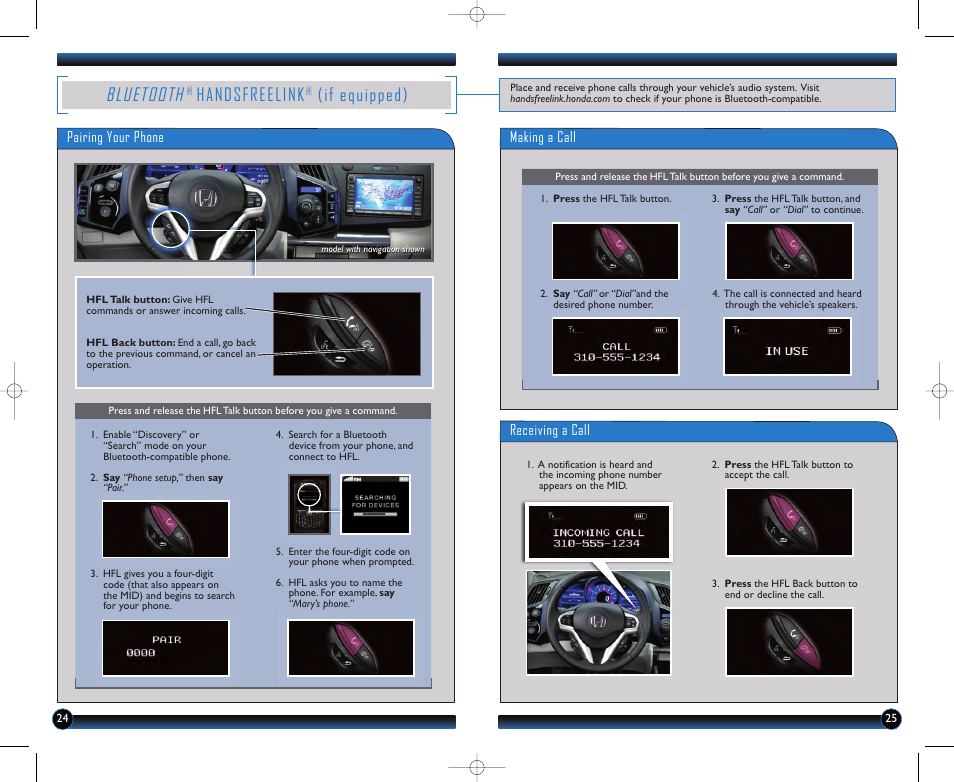Screen dimensions: 954x782
Task: Click pairing step 2 Say Phone setup text
Action: pos(157,482)
